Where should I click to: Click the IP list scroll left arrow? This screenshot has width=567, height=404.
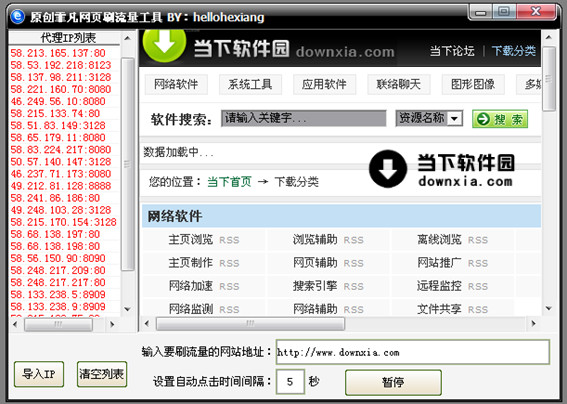15,324
